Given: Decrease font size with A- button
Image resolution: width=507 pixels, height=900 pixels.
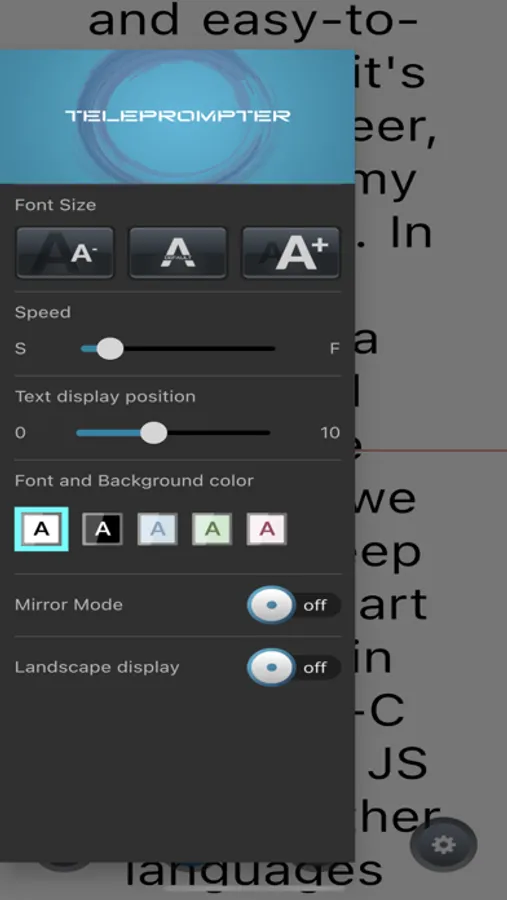Looking at the screenshot, I should [65, 253].
